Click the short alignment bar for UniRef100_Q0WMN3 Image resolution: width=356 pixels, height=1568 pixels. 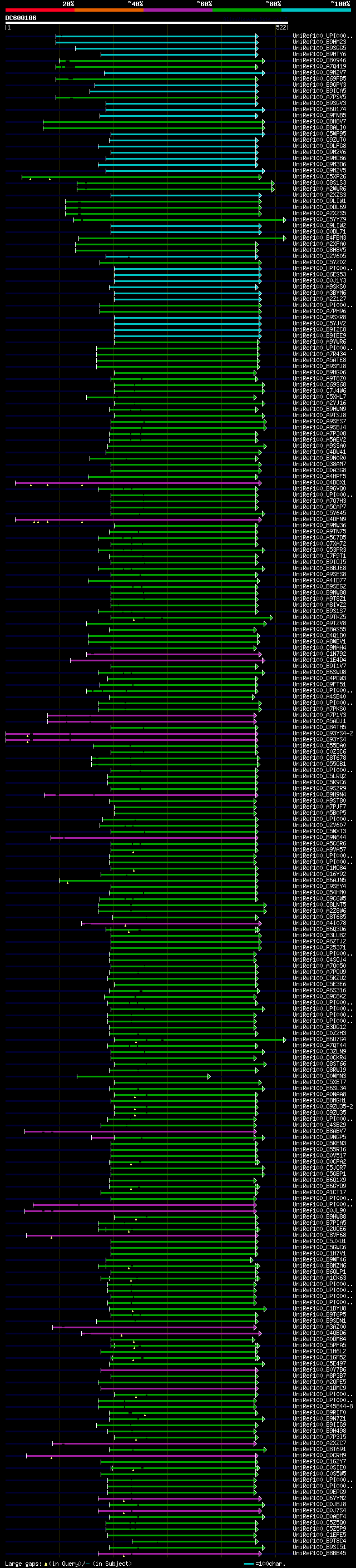coord(144,1076)
